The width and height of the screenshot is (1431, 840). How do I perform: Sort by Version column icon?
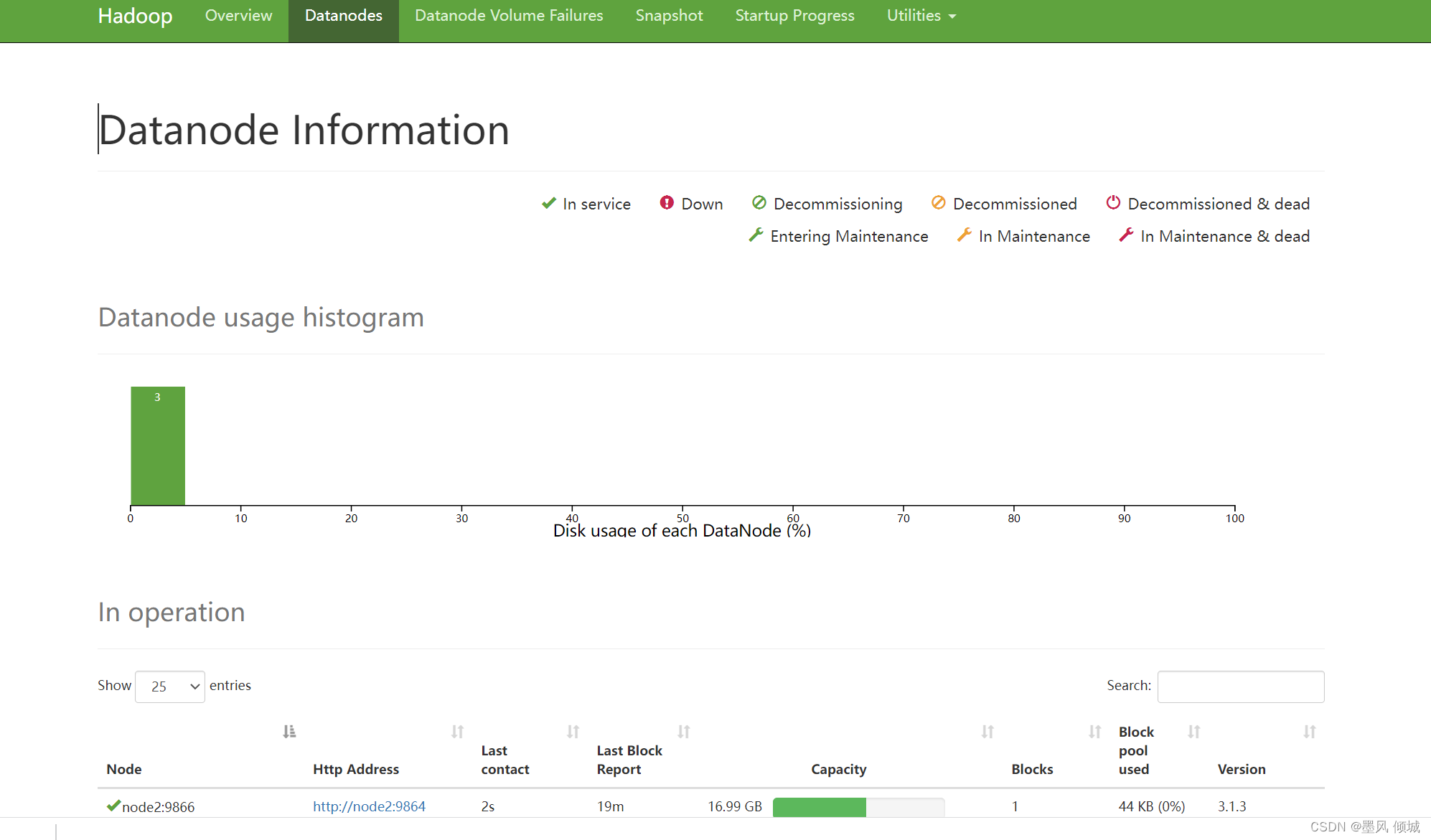pos(1310,732)
